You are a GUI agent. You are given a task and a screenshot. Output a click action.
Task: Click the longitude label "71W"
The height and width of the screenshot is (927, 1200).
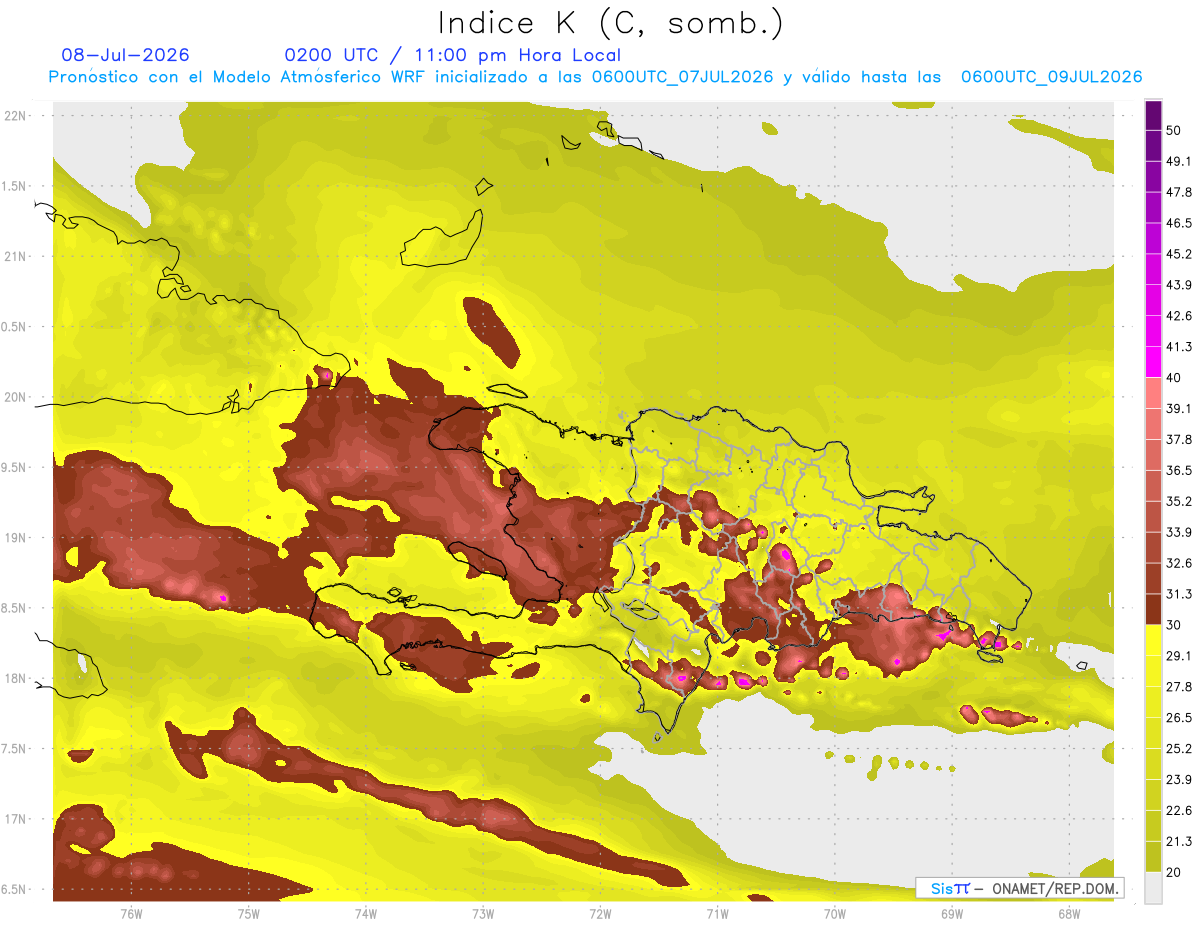(717, 914)
